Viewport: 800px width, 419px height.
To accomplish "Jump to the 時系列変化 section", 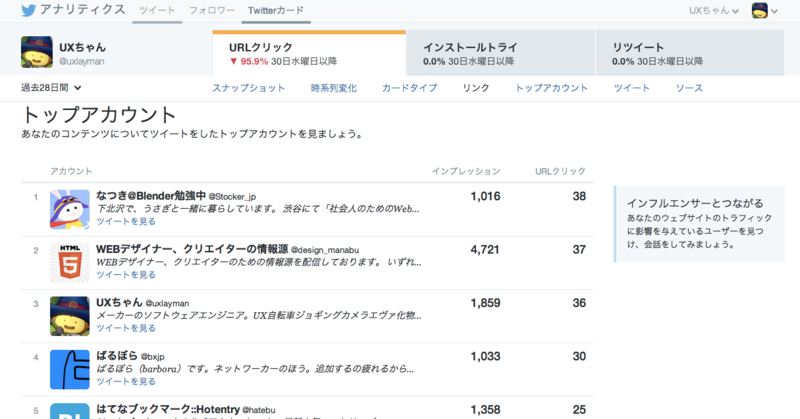I will pos(334,88).
